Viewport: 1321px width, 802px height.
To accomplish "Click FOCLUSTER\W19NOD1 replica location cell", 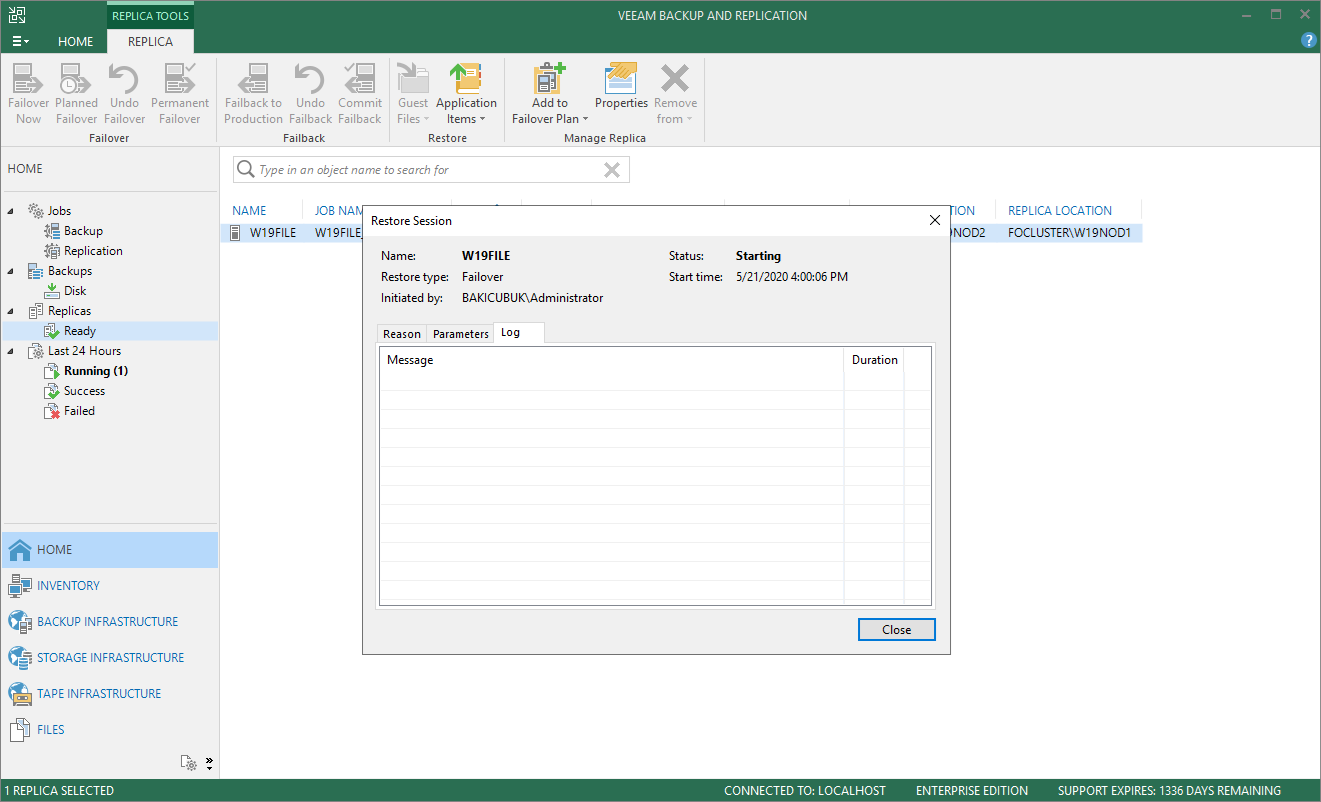I will 1069,233.
